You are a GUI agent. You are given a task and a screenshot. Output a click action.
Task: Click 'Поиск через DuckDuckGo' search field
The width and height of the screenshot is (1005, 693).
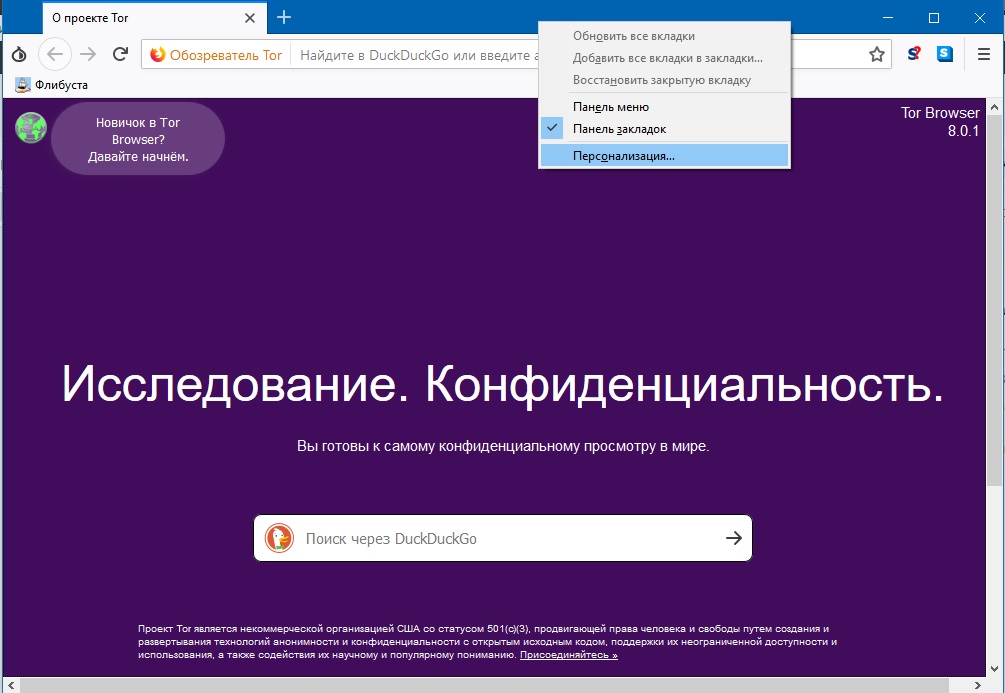pos(503,539)
